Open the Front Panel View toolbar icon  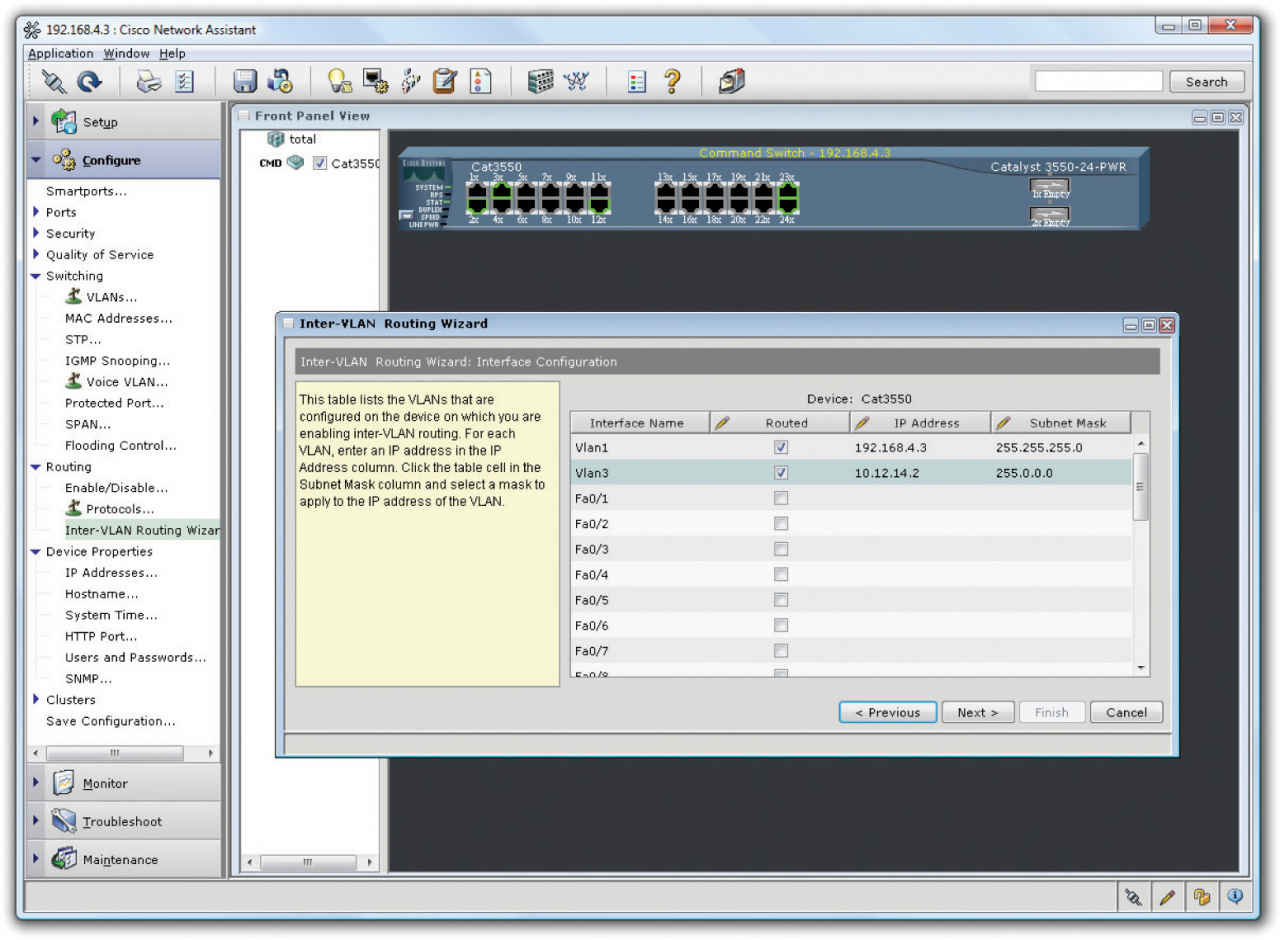(x=541, y=82)
